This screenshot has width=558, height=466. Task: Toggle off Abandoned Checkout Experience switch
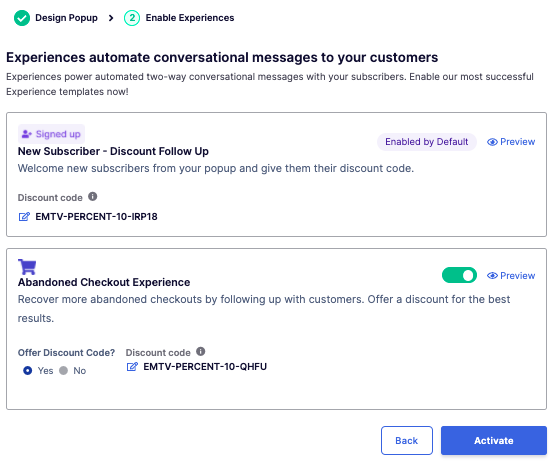coord(459,275)
